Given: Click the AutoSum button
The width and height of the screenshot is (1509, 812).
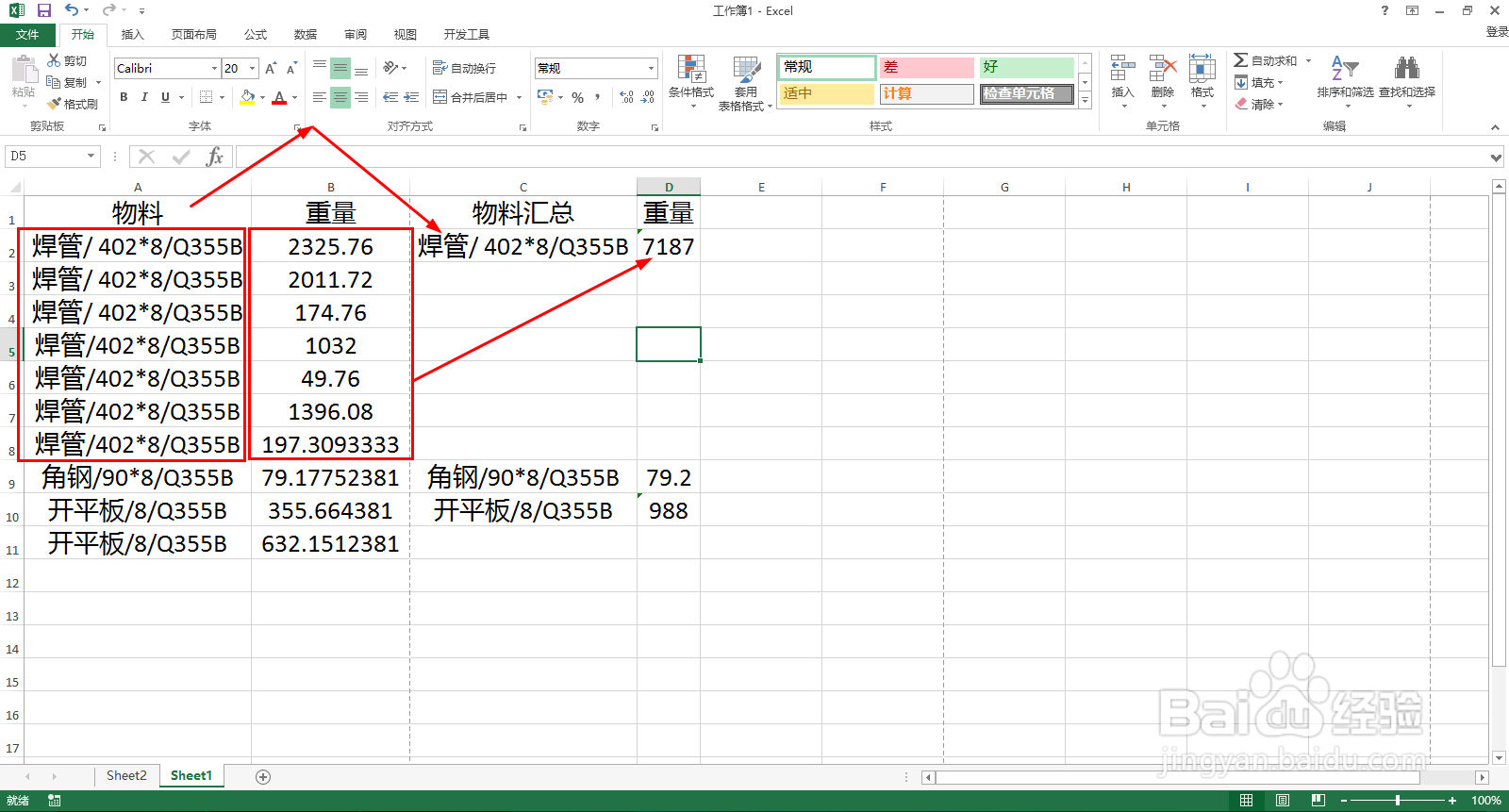Looking at the screenshot, I should pyautogui.click(x=1266, y=60).
